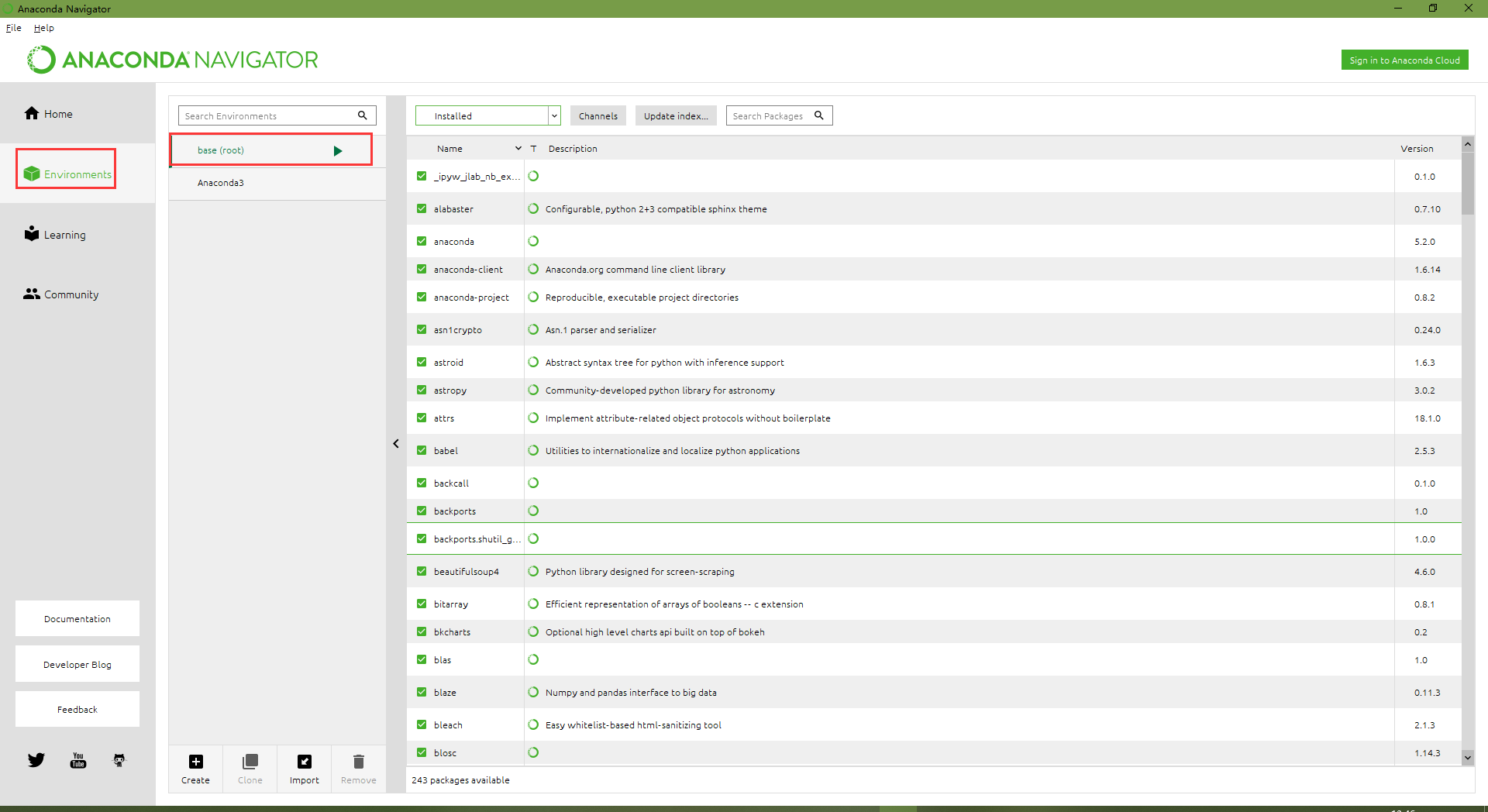Toggle the bkcharts package checkbox

pos(422,631)
